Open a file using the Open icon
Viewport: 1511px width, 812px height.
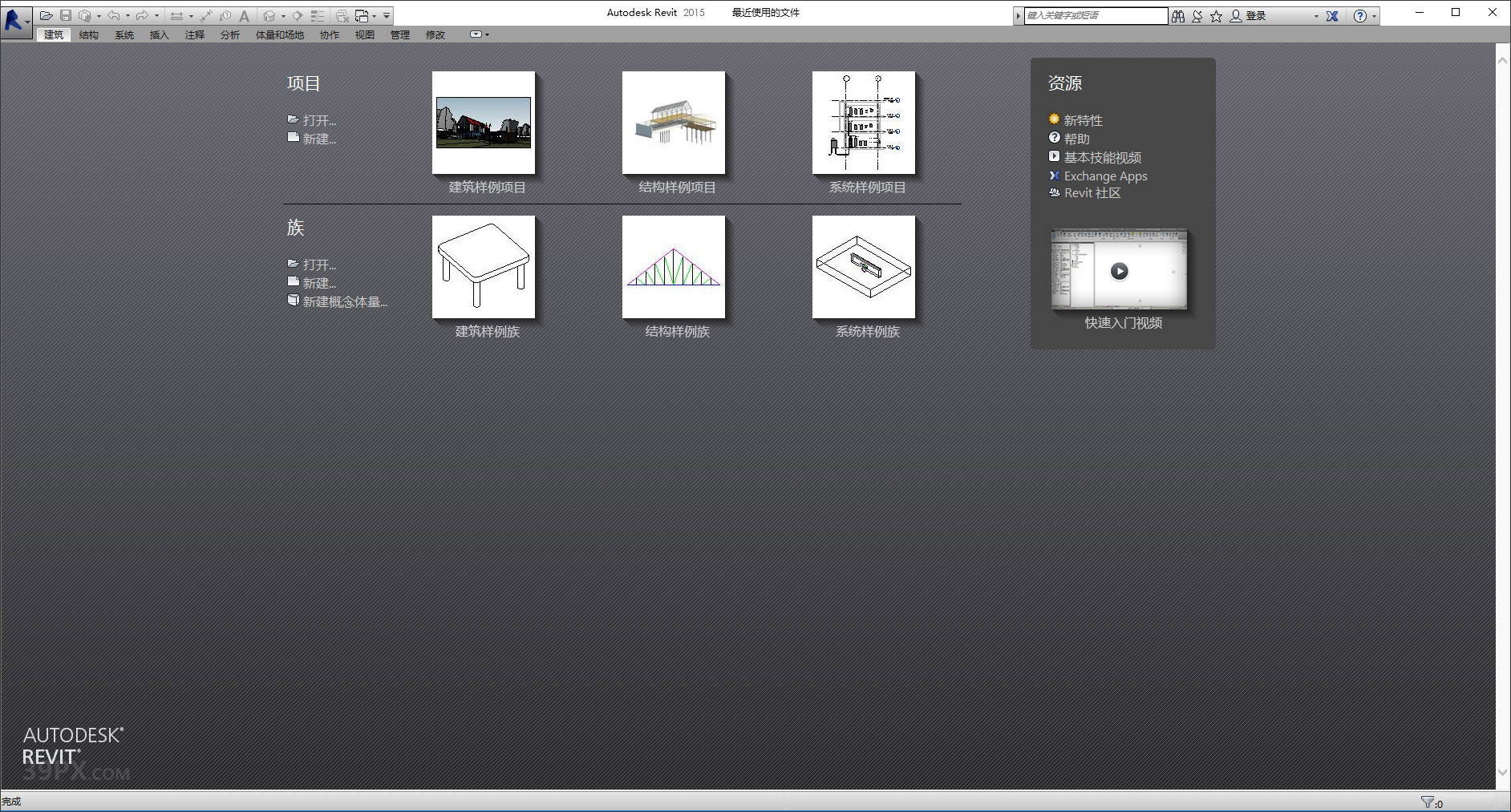[x=47, y=15]
